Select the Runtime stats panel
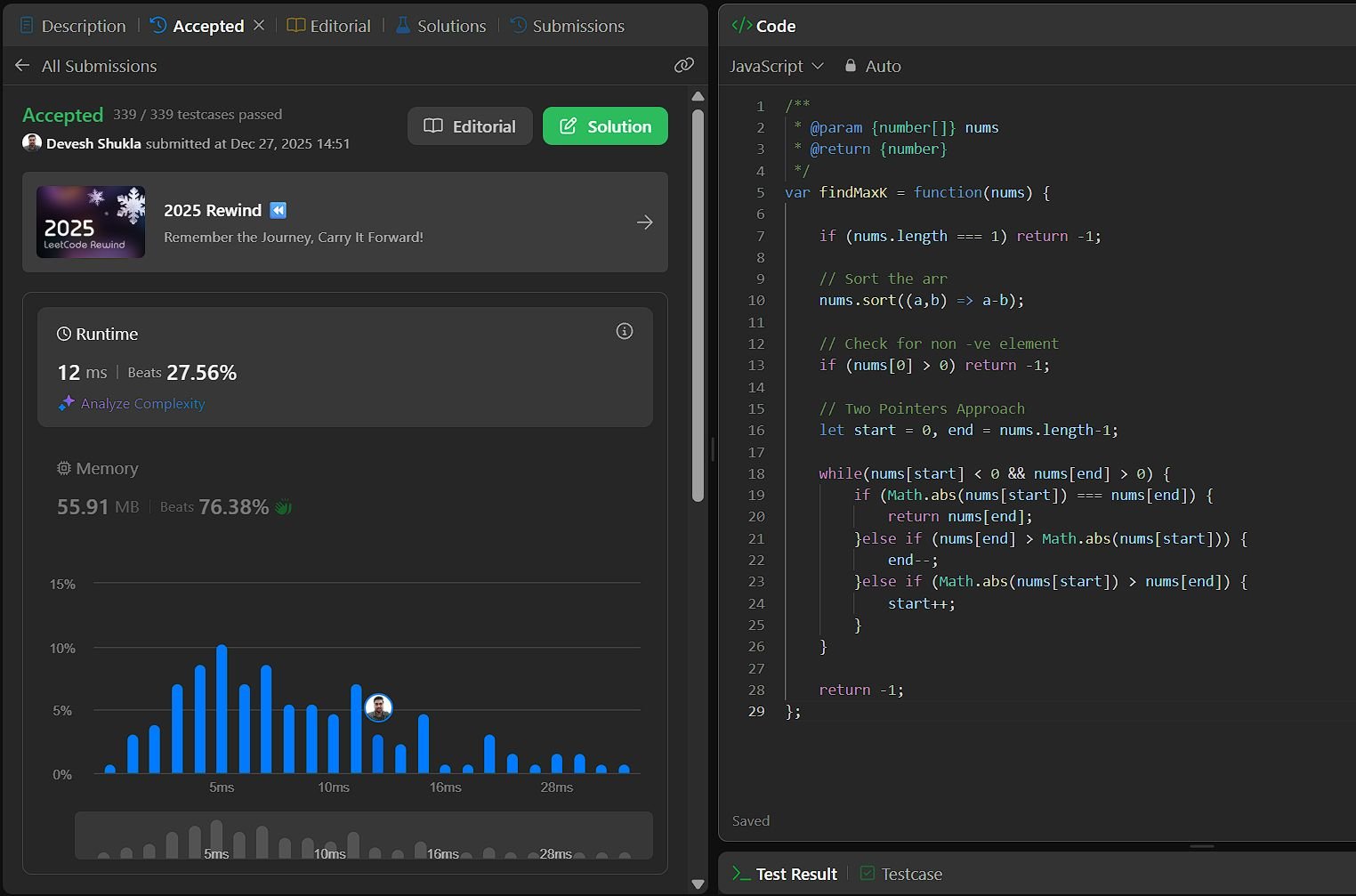This screenshot has width=1356, height=896. 344,367
